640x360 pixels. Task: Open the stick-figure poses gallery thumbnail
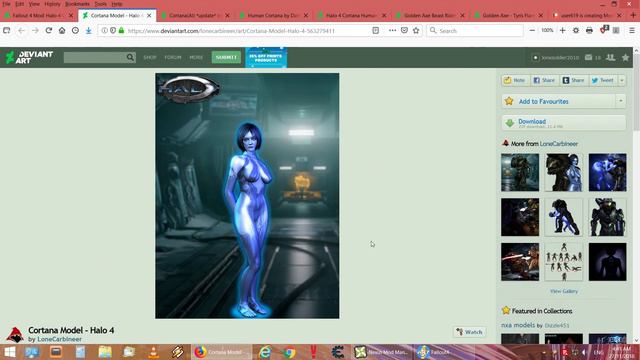point(564,262)
